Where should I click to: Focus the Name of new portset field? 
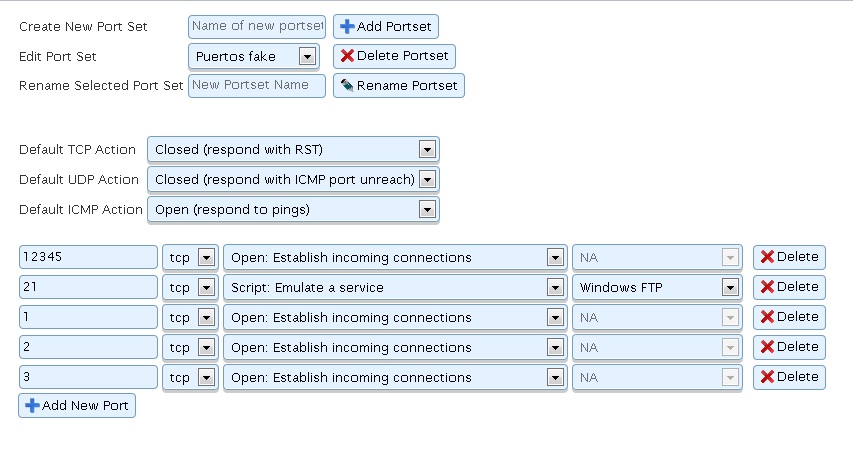tap(256, 26)
